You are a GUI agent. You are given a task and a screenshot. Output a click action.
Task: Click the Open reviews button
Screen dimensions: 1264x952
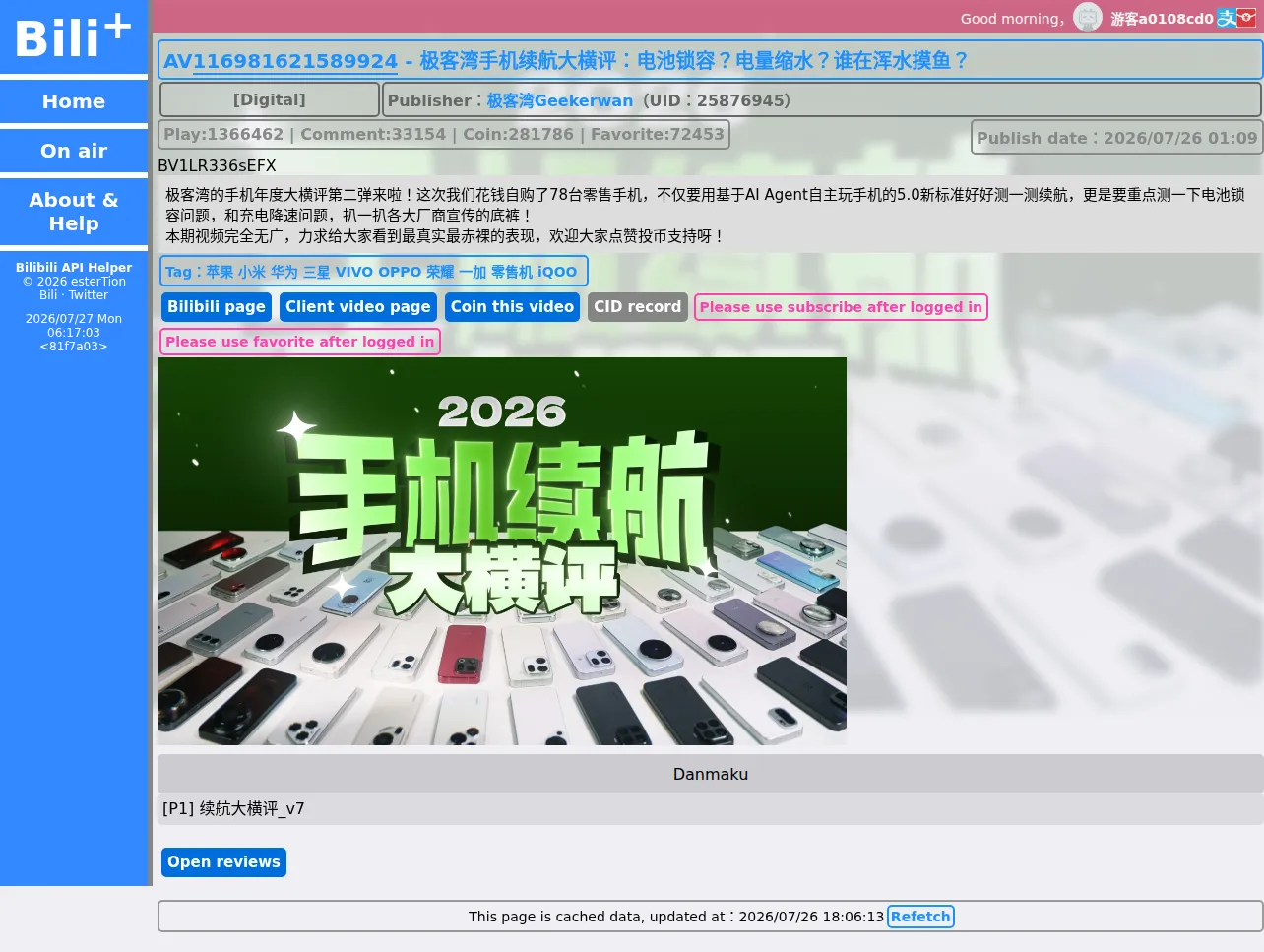coord(223,862)
